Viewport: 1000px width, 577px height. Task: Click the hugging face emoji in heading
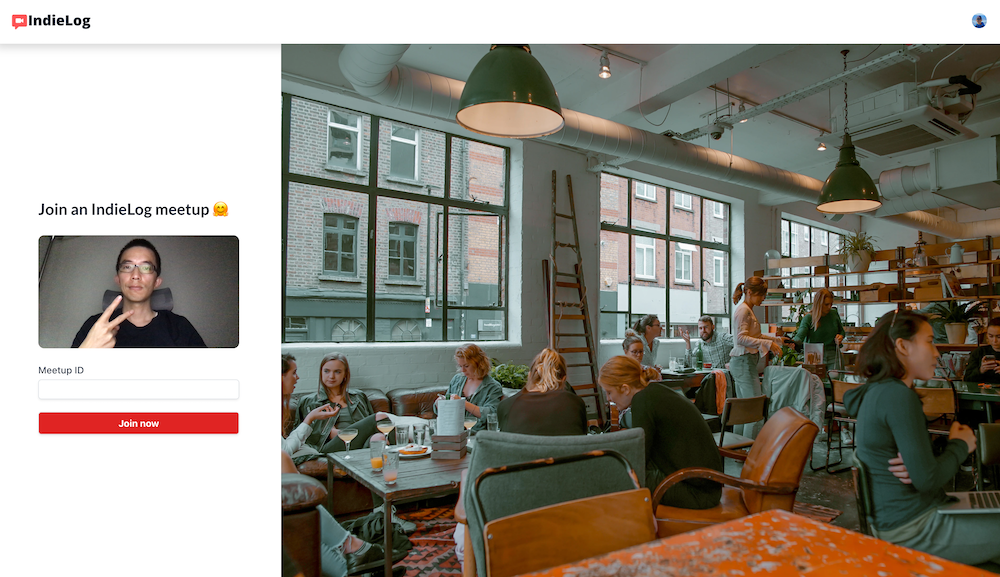tap(221, 209)
